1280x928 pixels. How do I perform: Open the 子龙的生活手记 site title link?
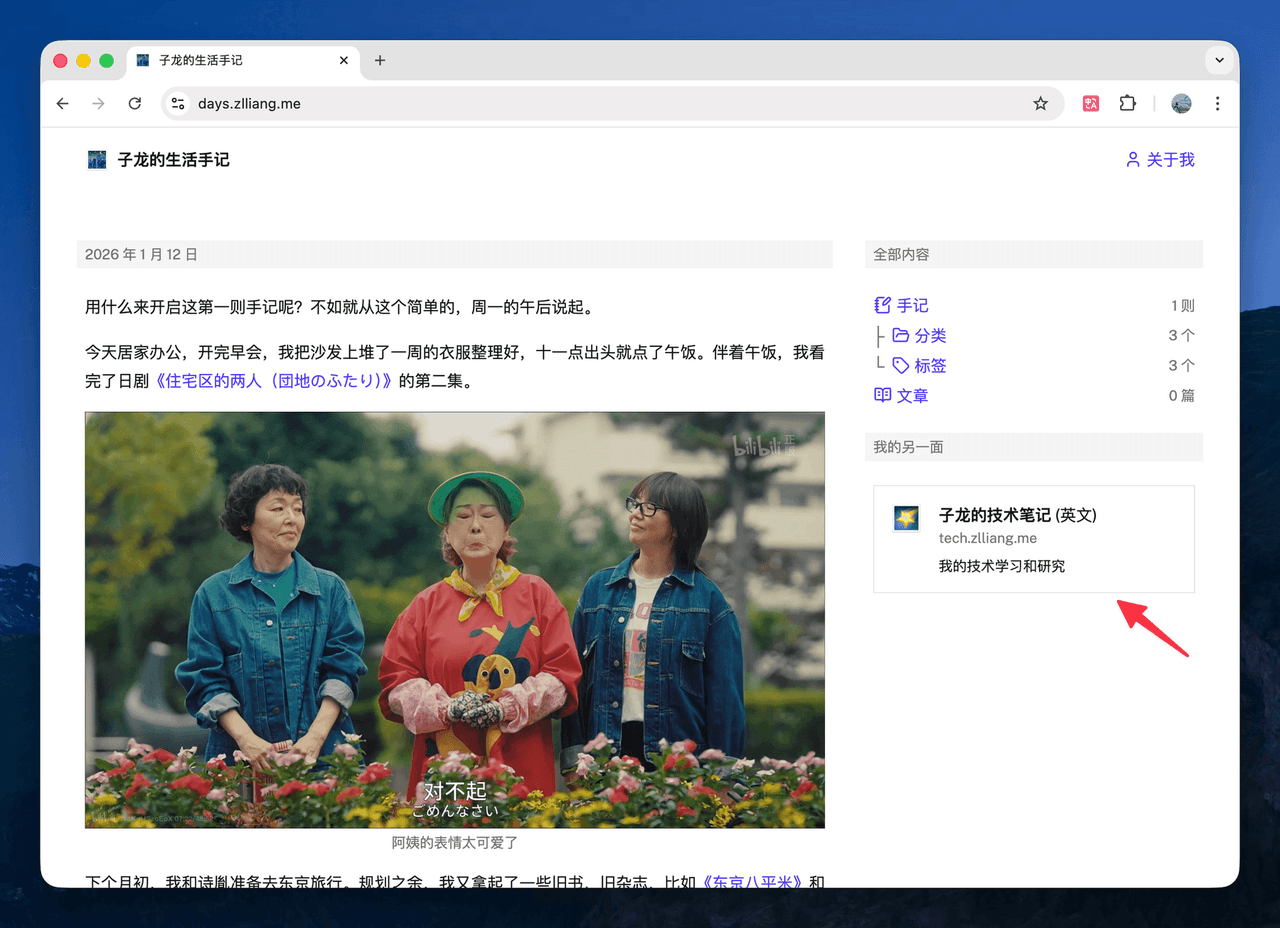click(174, 160)
